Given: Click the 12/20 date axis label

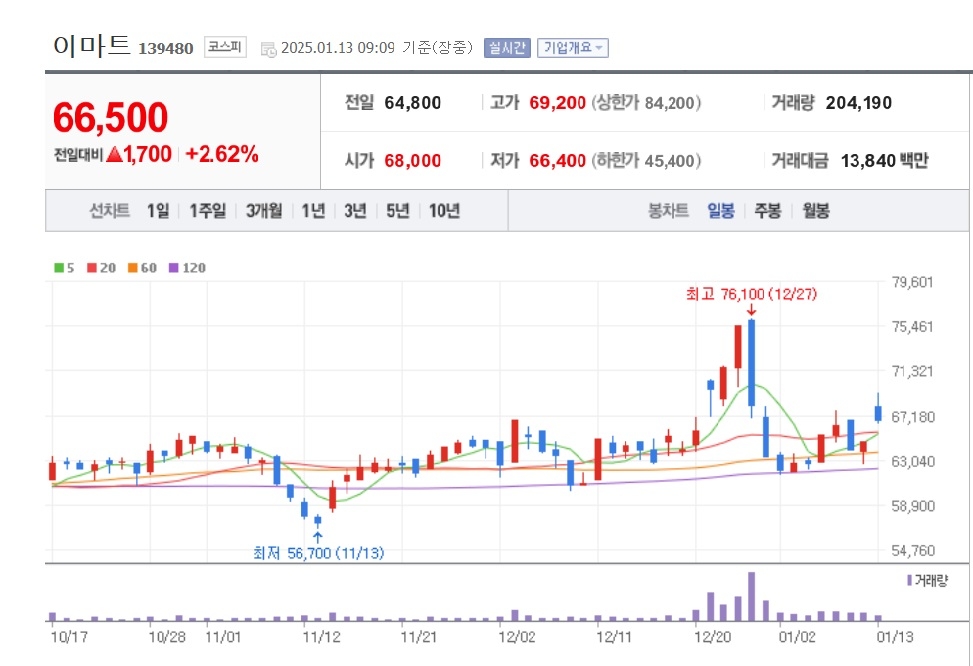Looking at the screenshot, I should 712,637.
